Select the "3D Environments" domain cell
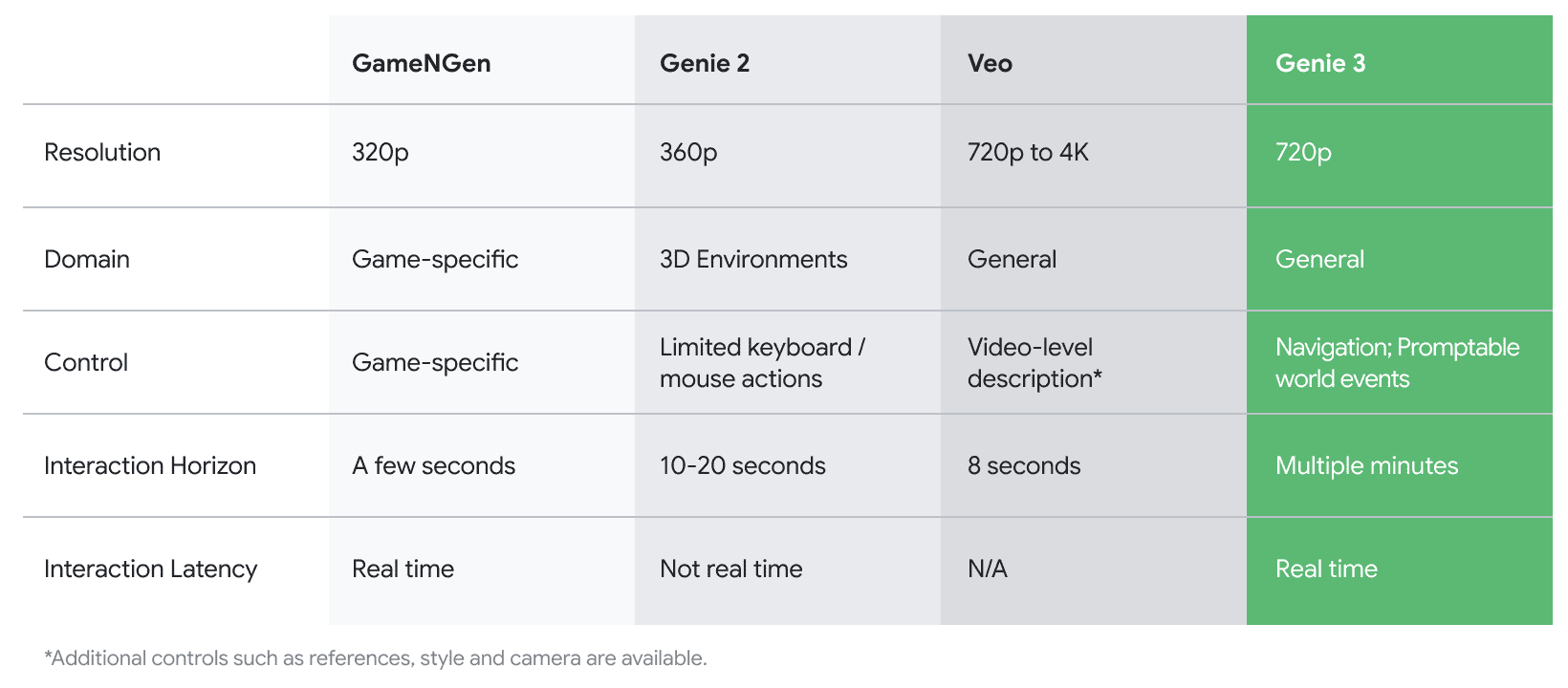Screen dimensions: 1568x688 [753, 259]
